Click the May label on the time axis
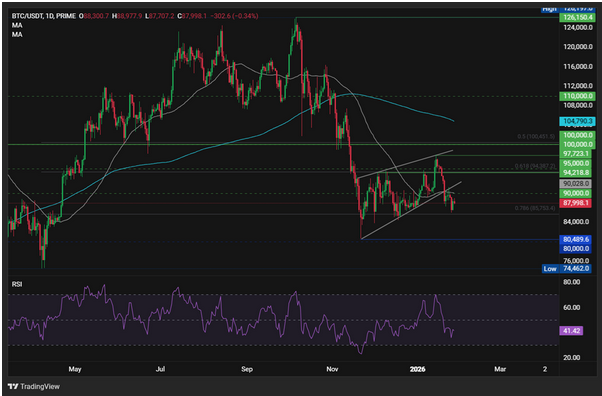This screenshot has height=396, width=602. [x=75, y=369]
